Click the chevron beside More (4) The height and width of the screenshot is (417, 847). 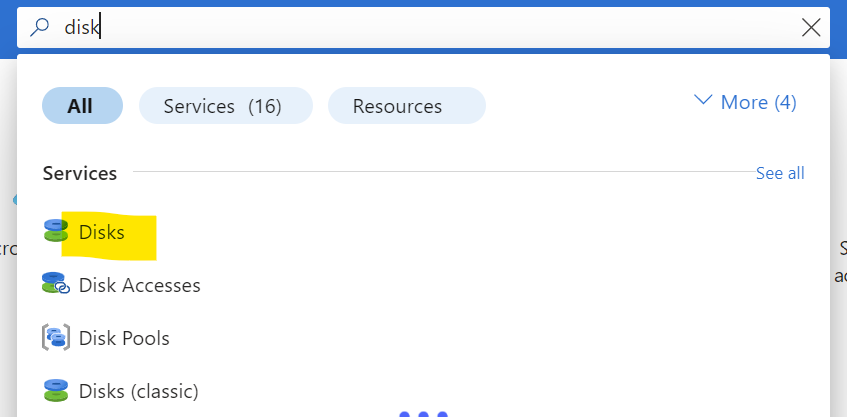(x=703, y=100)
